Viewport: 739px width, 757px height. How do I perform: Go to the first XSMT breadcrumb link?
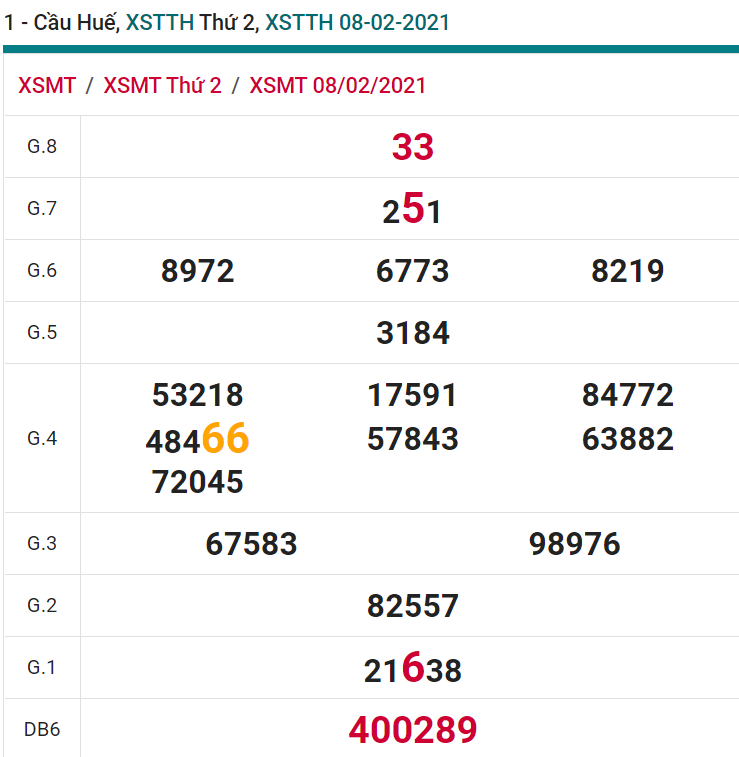(47, 86)
